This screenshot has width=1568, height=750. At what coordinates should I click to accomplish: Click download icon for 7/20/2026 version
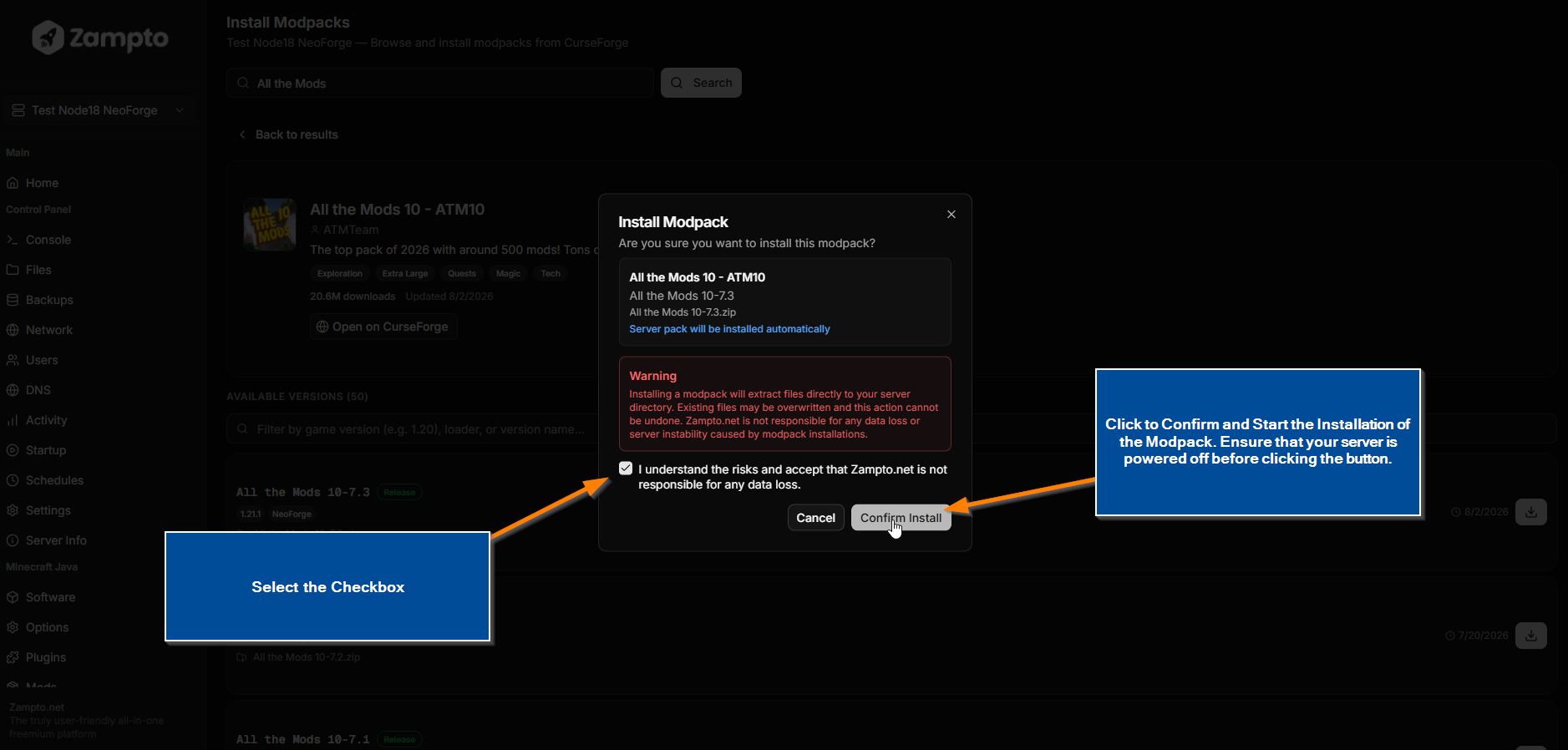click(1530, 636)
